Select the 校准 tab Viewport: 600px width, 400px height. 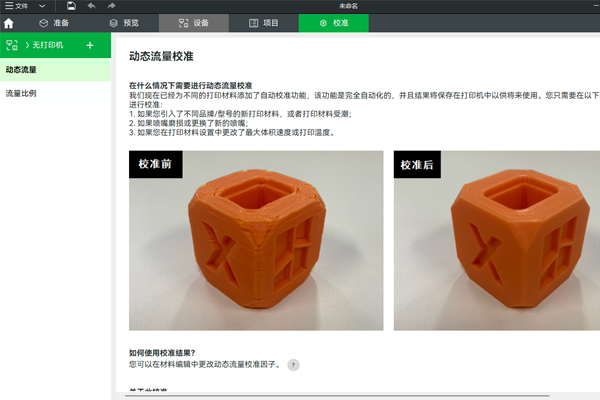[334, 22]
